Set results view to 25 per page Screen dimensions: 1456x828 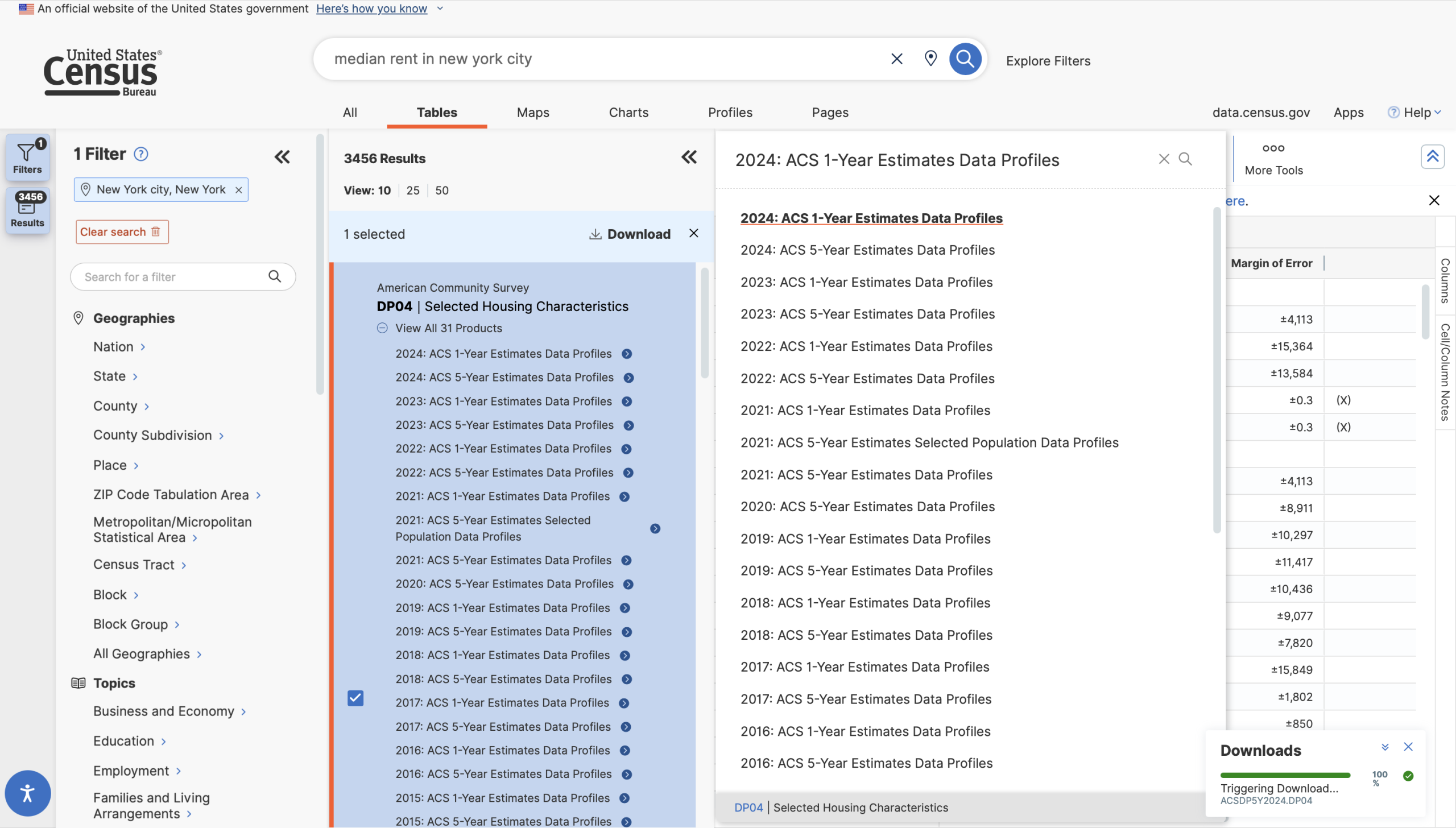(x=413, y=191)
